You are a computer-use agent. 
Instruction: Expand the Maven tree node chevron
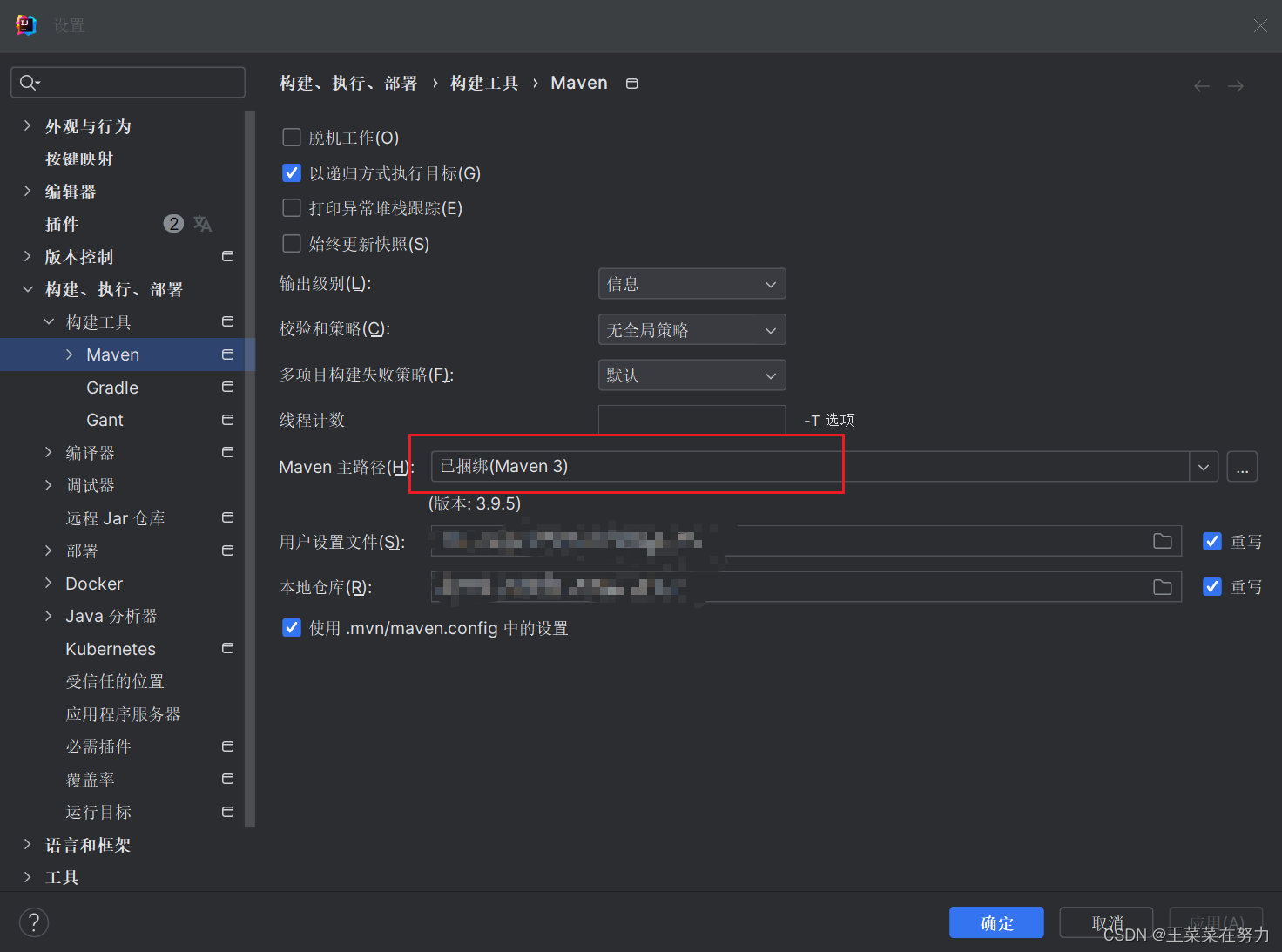coord(70,354)
